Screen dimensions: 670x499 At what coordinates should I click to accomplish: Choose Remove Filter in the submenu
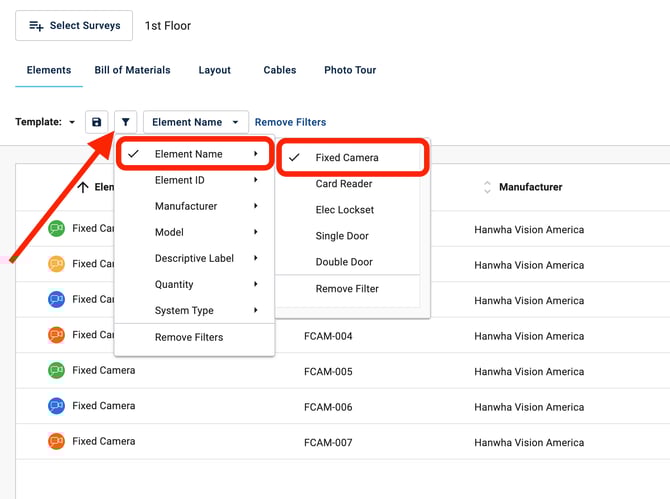(x=347, y=289)
